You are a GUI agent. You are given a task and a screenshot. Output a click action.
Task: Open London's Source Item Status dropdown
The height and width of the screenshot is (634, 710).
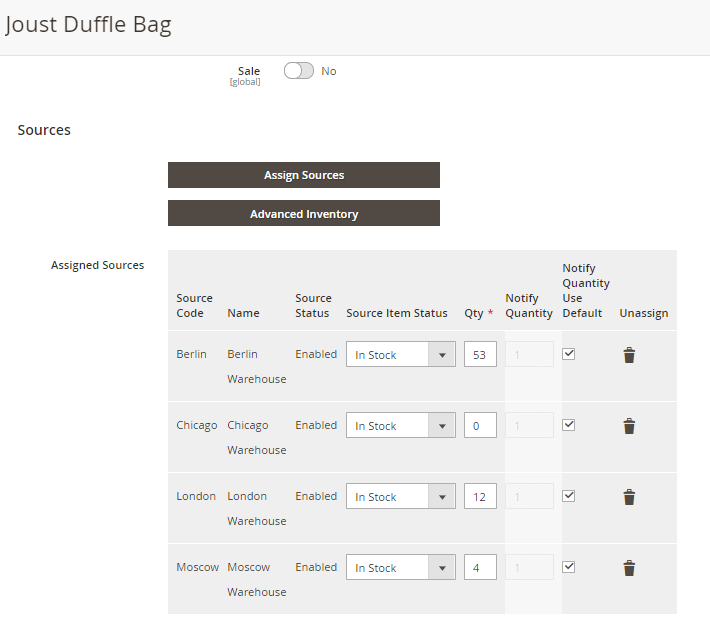click(x=400, y=497)
